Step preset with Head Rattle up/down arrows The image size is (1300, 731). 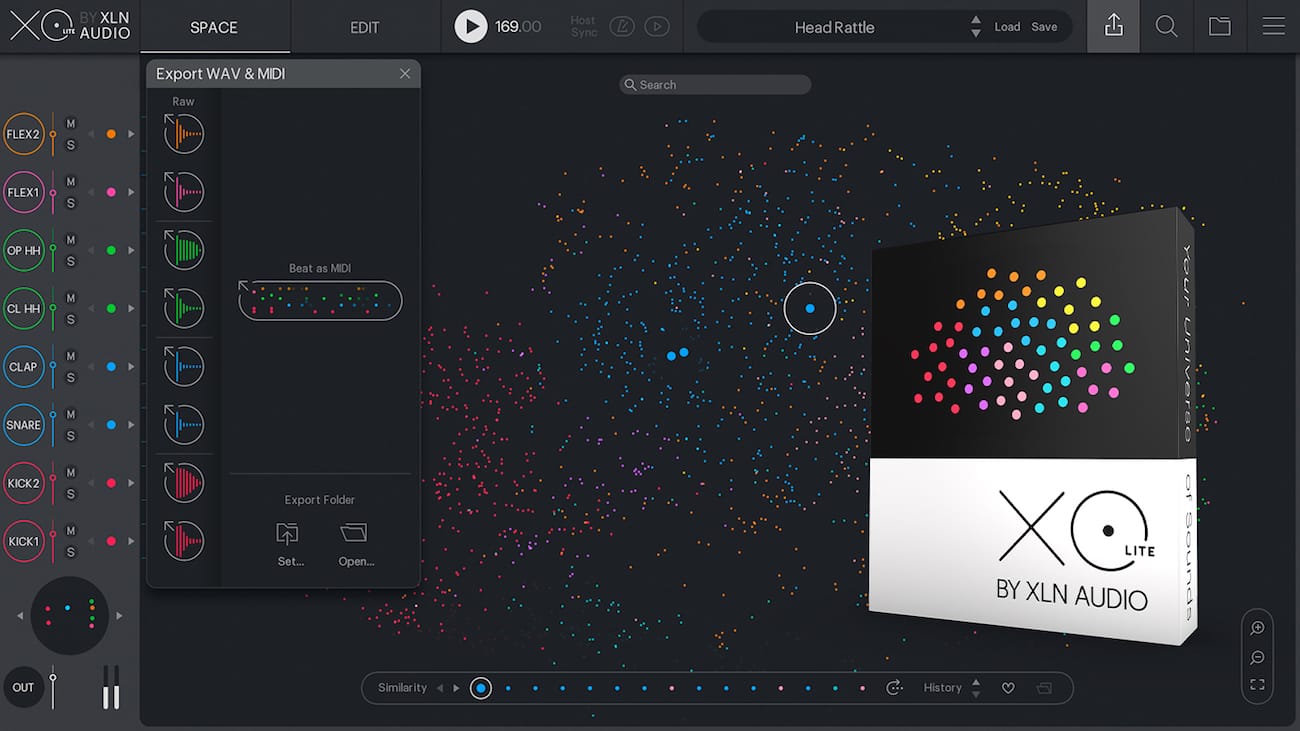tap(975, 27)
